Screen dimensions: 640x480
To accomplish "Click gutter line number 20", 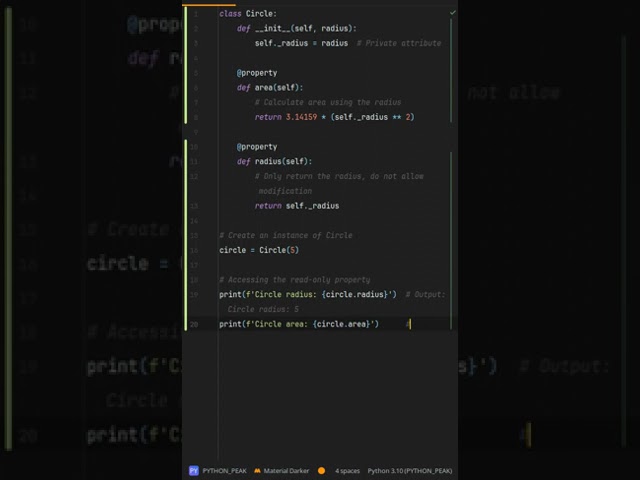I will (x=194, y=324).
